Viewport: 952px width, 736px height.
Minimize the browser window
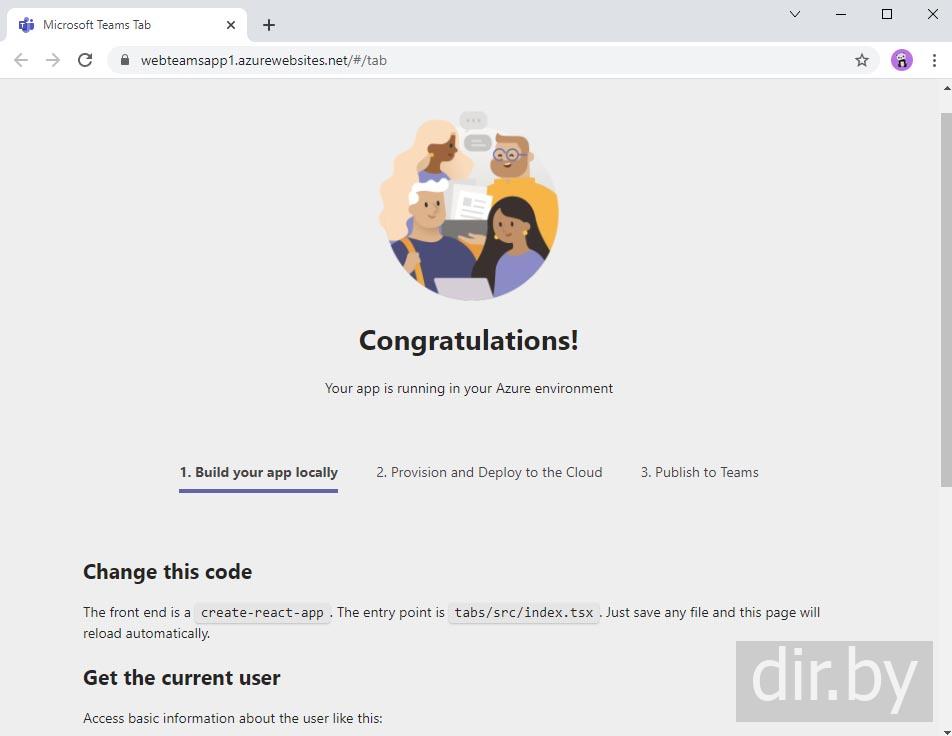[841, 14]
